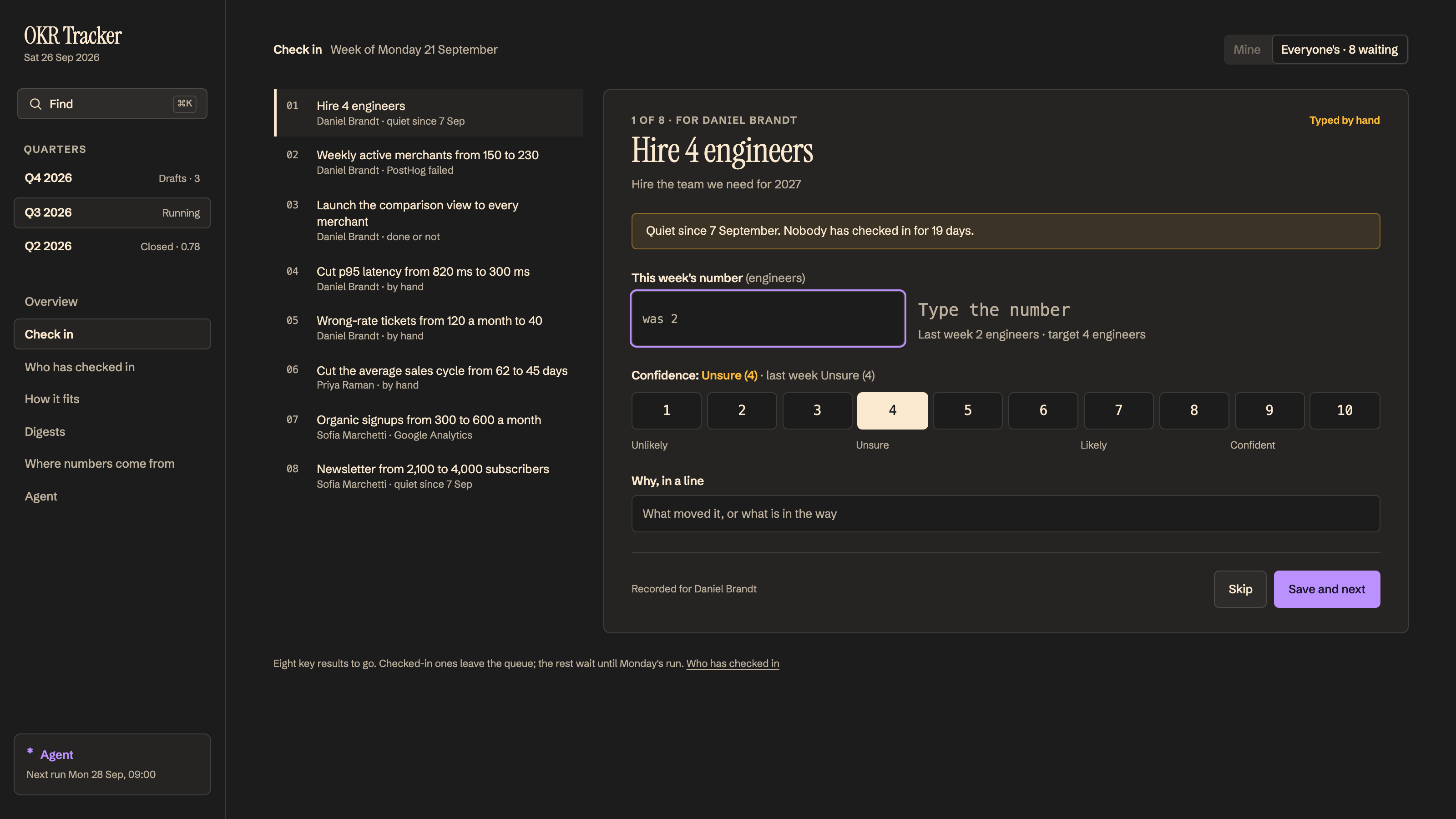The width and height of the screenshot is (1456, 819).
Task: Open the Digests page
Action: pos(112,432)
